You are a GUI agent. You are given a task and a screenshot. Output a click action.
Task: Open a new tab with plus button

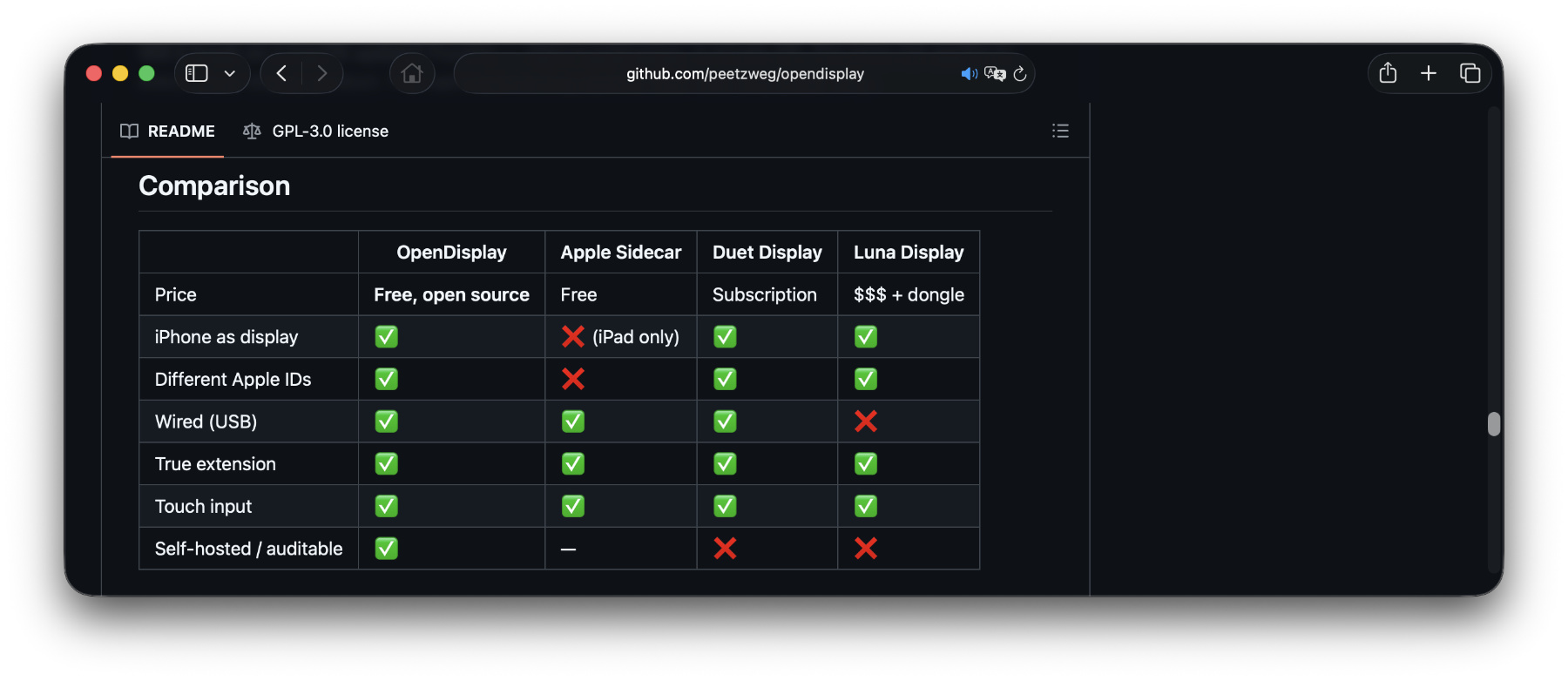coord(1429,73)
